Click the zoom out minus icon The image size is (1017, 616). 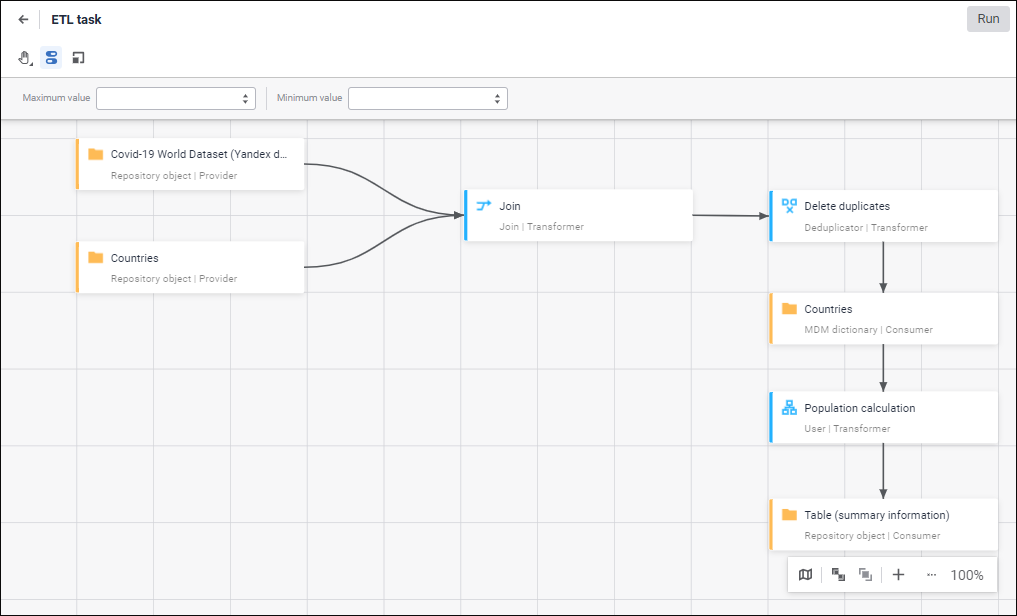click(932, 575)
